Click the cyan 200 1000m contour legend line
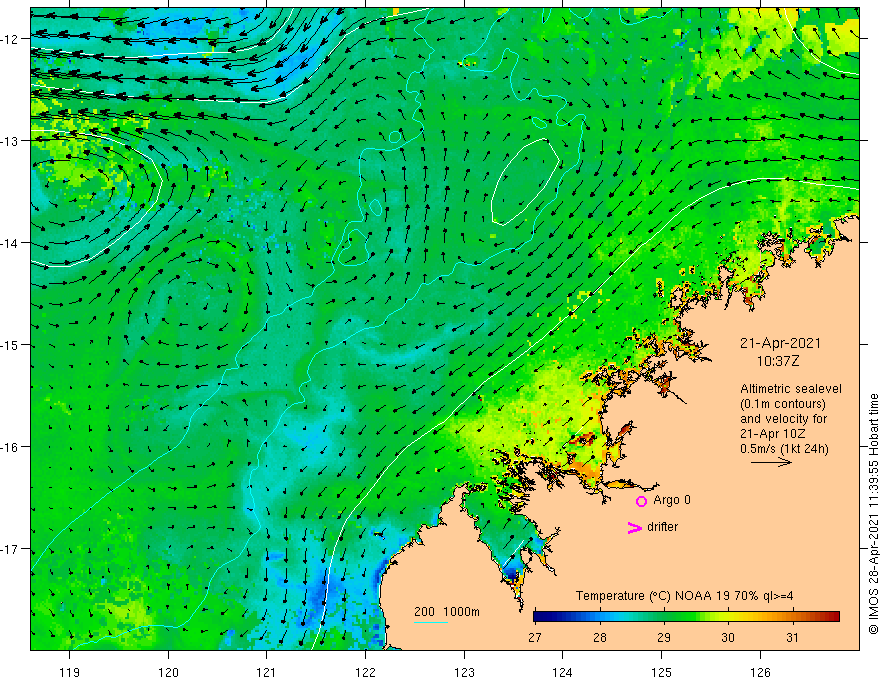 430,622
